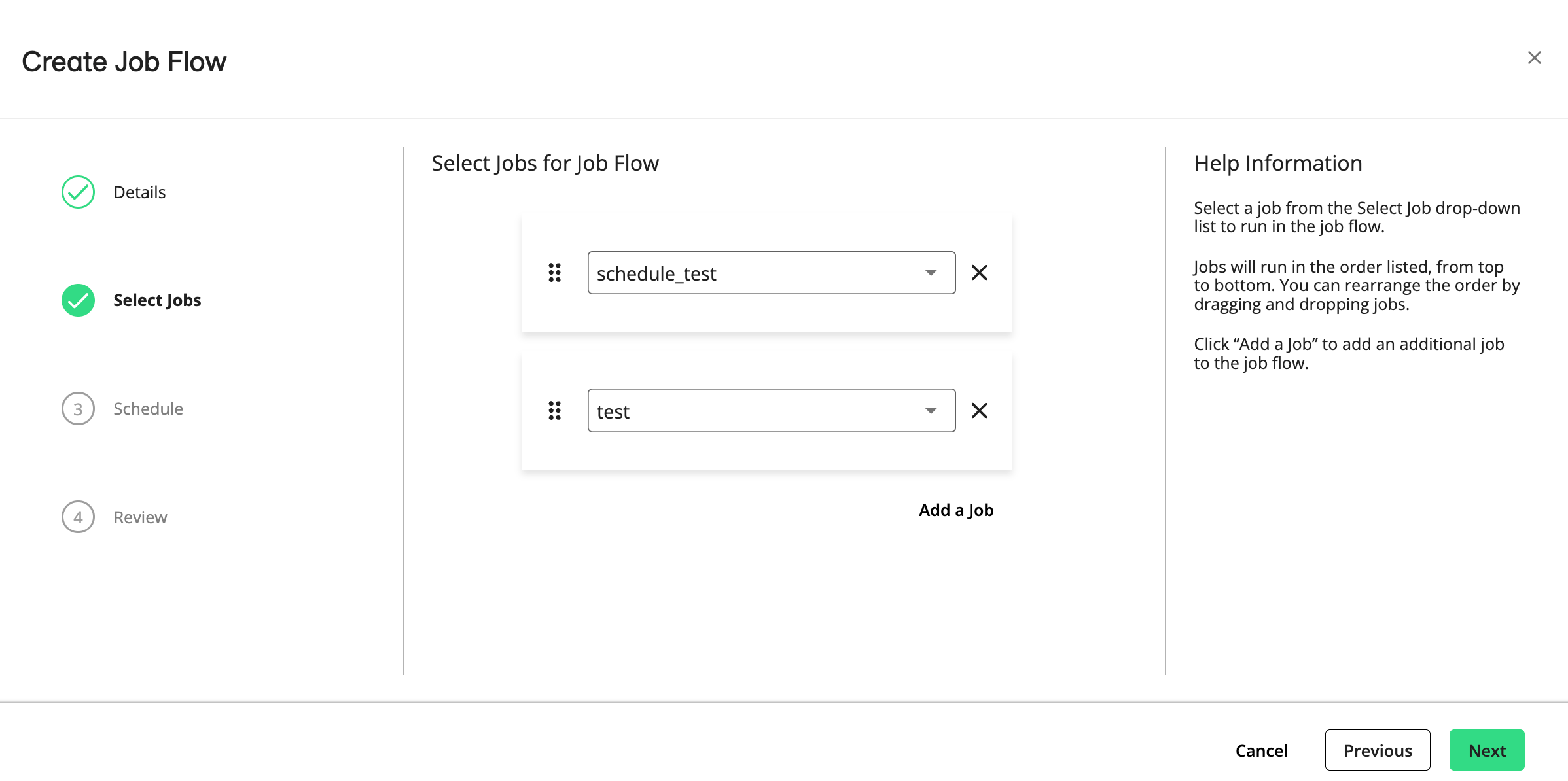The image size is (1568, 781).
Task: Click the drag handle next to schedule_test job
Action: coord(554,273)
